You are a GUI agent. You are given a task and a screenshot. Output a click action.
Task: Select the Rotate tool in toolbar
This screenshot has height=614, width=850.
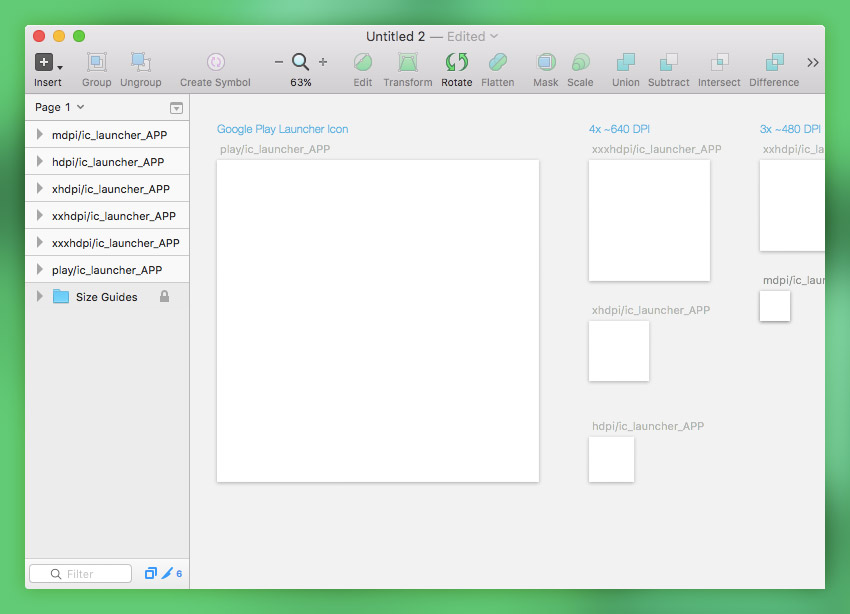456,63
